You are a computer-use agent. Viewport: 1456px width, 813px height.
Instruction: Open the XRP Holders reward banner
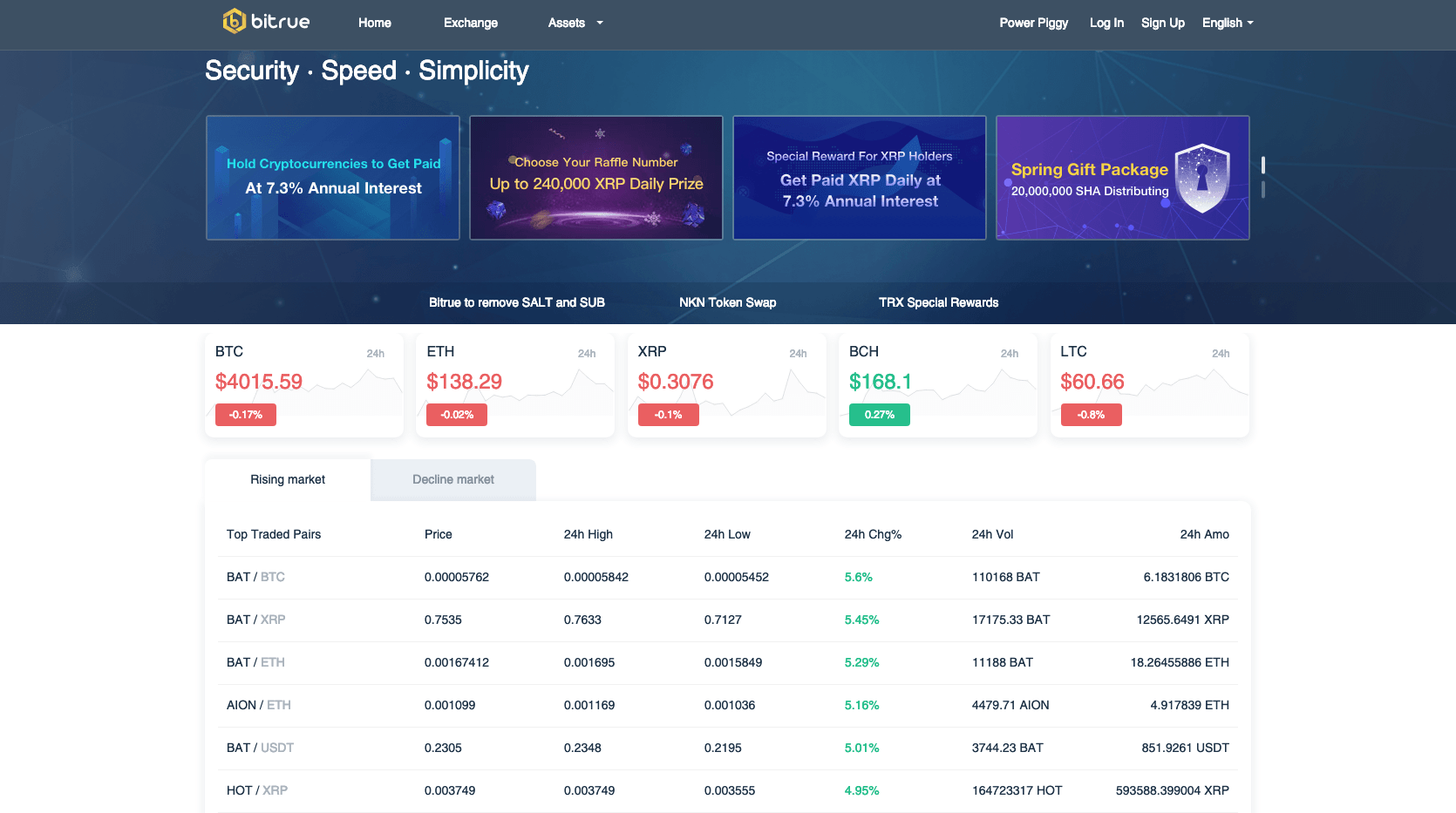[x=860, y=178]
